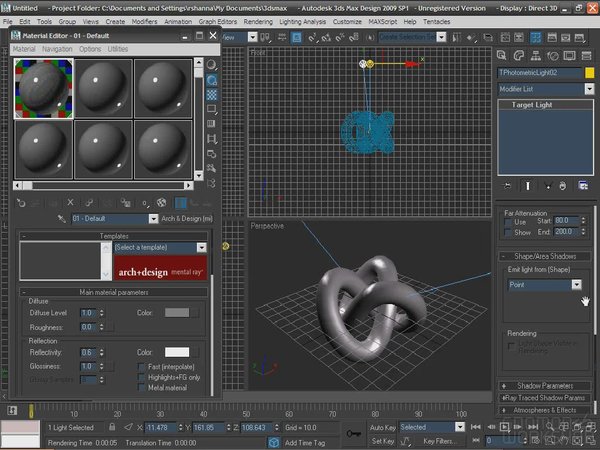The width and height of the screenshot is (600, 450).
Task: Click the Diffuse Color swatch
Action: click(x=177, y=313)
